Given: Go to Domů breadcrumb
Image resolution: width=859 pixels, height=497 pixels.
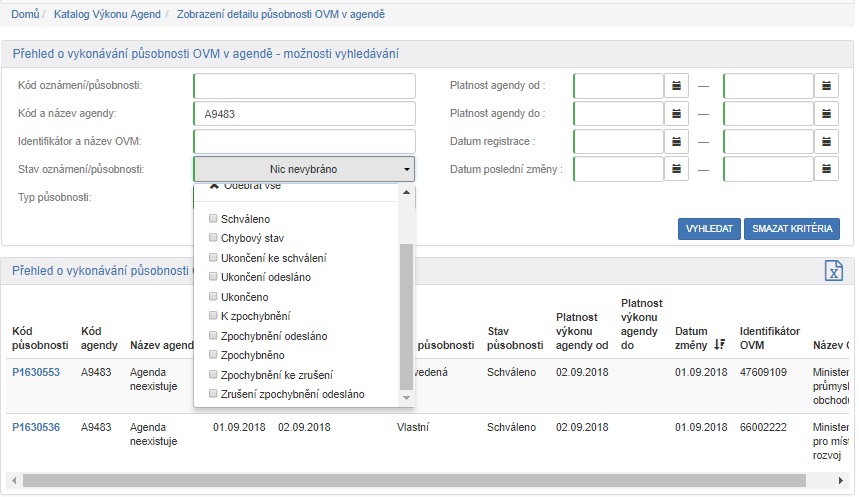Looking at the screenshot, I should click(x=25, y=15).
